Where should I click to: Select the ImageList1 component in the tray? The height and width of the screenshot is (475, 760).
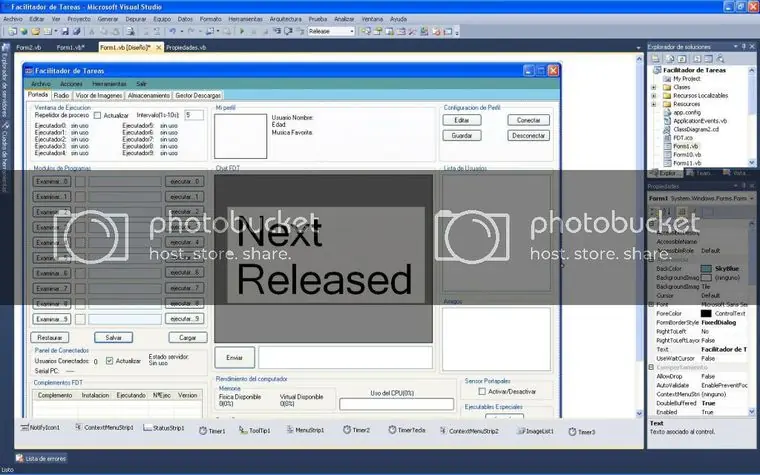click(535, 431)
